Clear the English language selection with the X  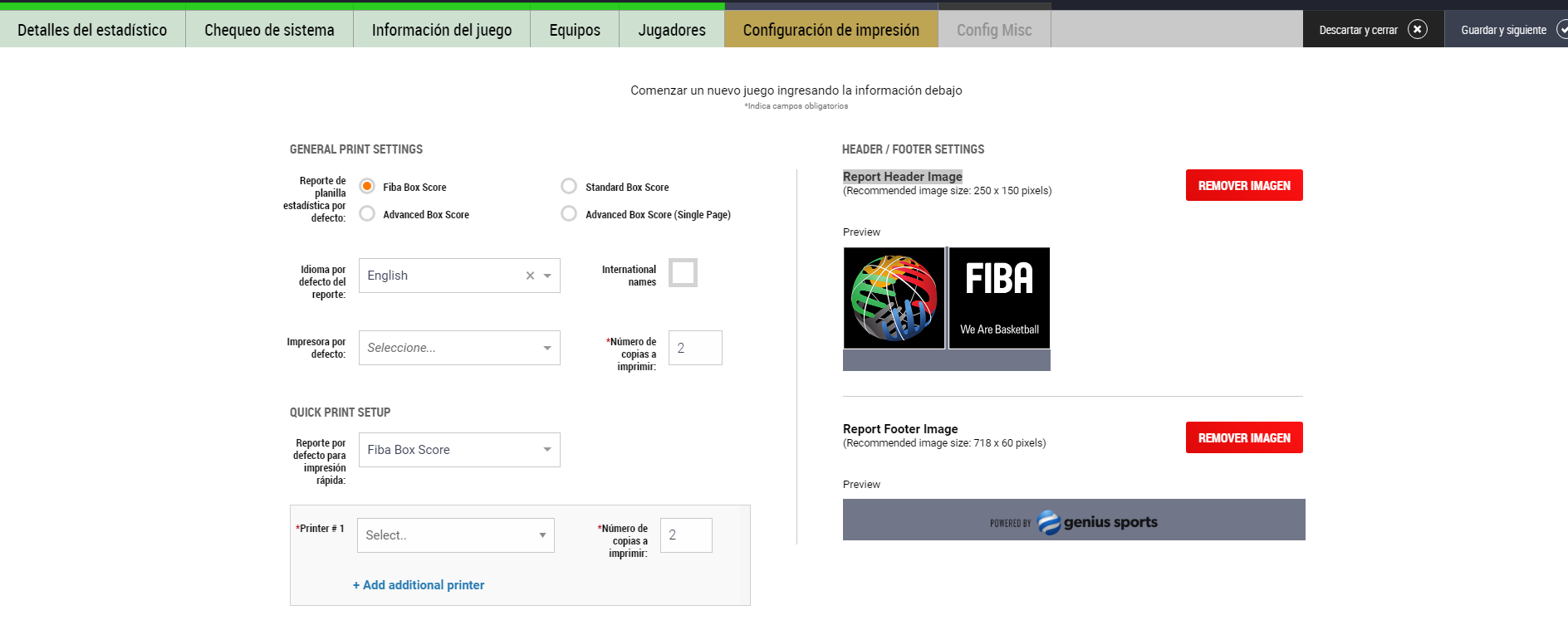tap(530, 276)
